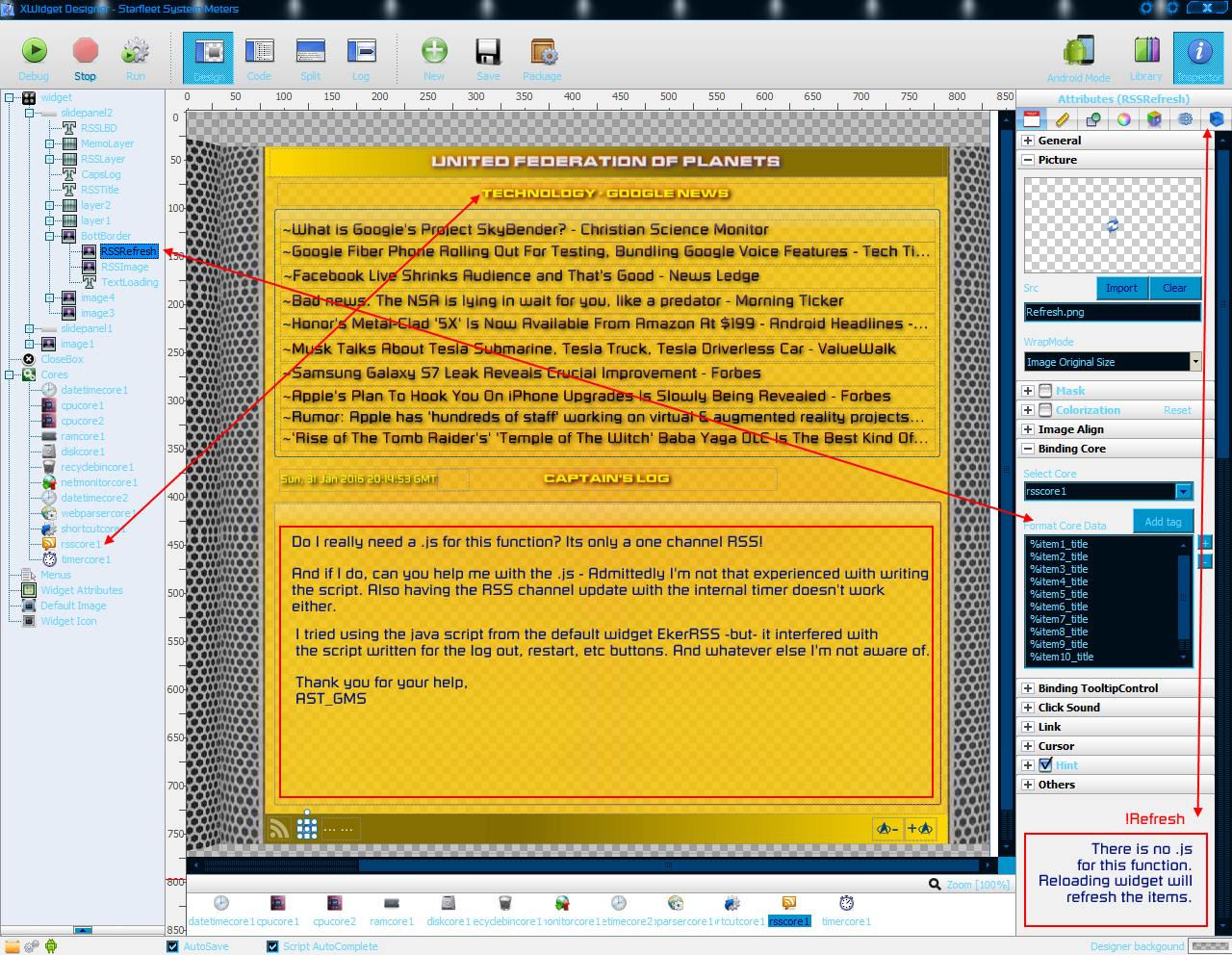1232x955 pixels.
Task: Expand the Click Sound section
Action: [1028, 708]
